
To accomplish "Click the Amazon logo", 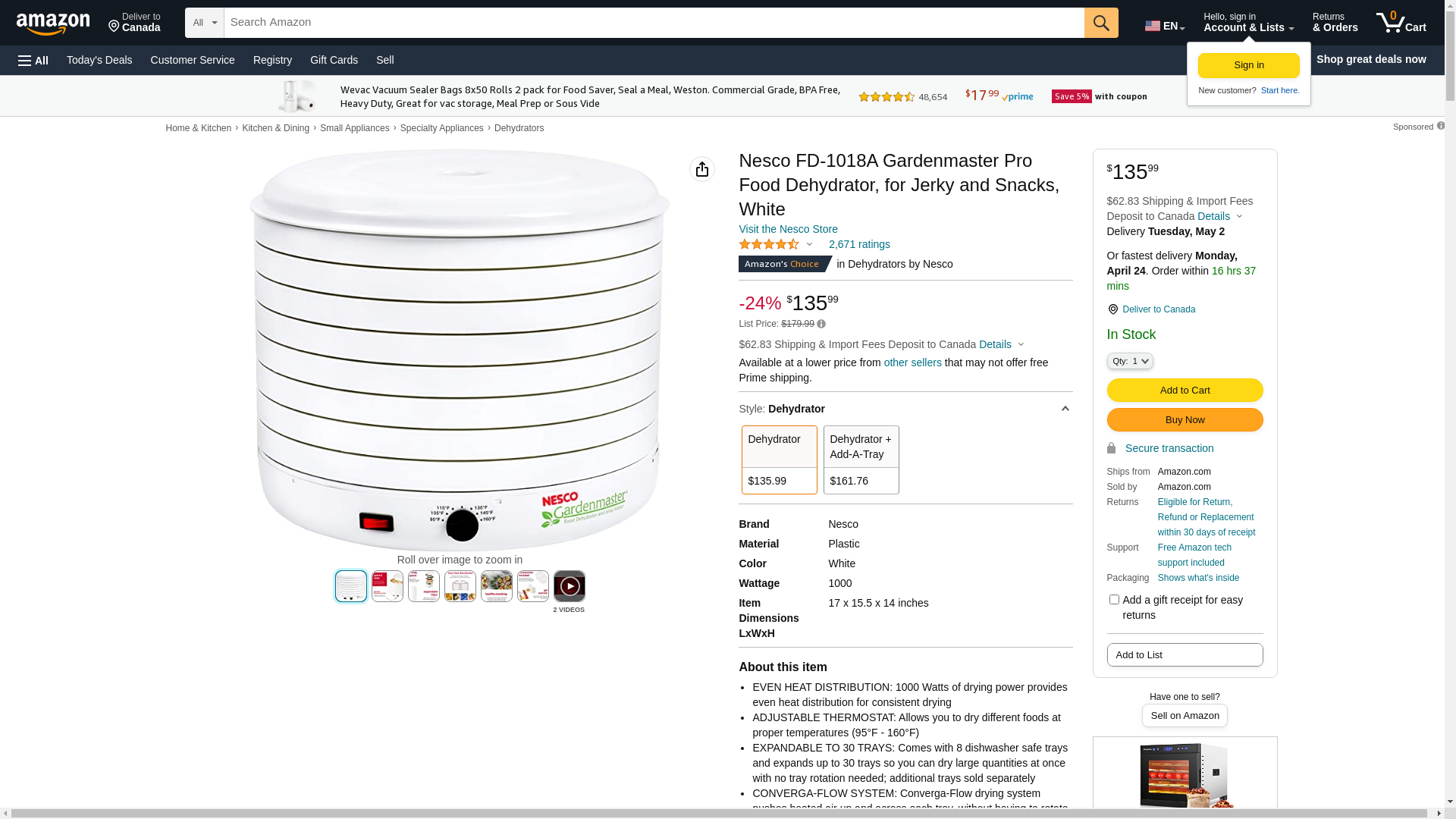I will (53, 24).
